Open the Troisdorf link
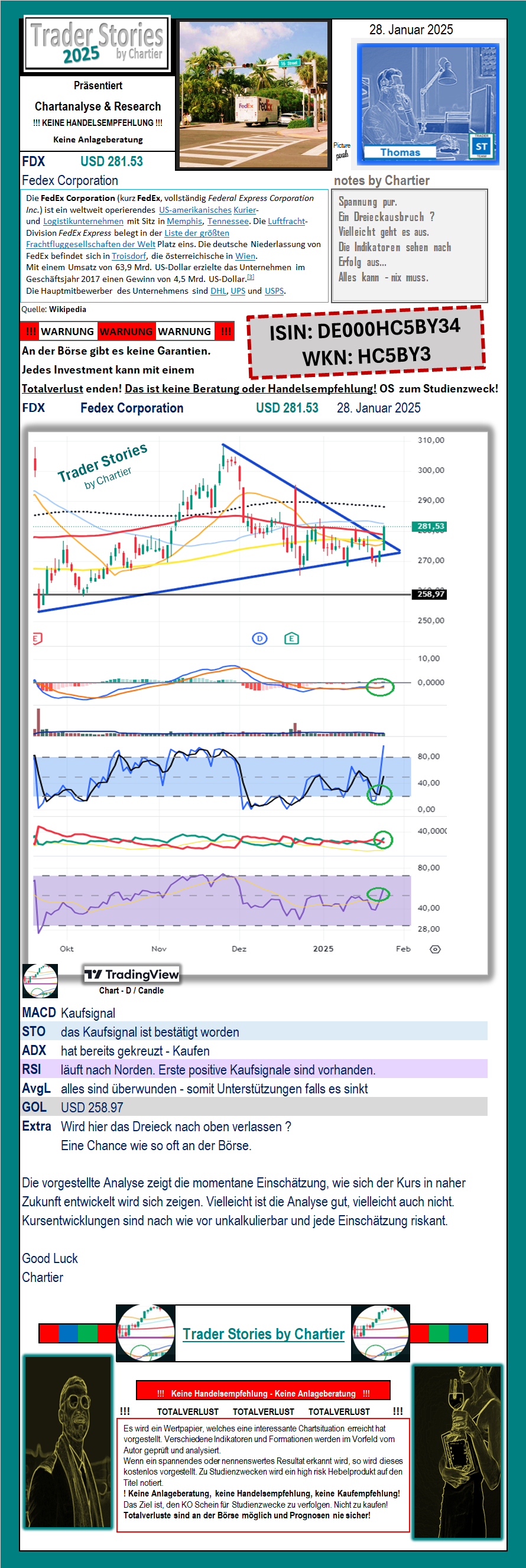This screenshot has width=526, height=1568. tap(128, 256)
